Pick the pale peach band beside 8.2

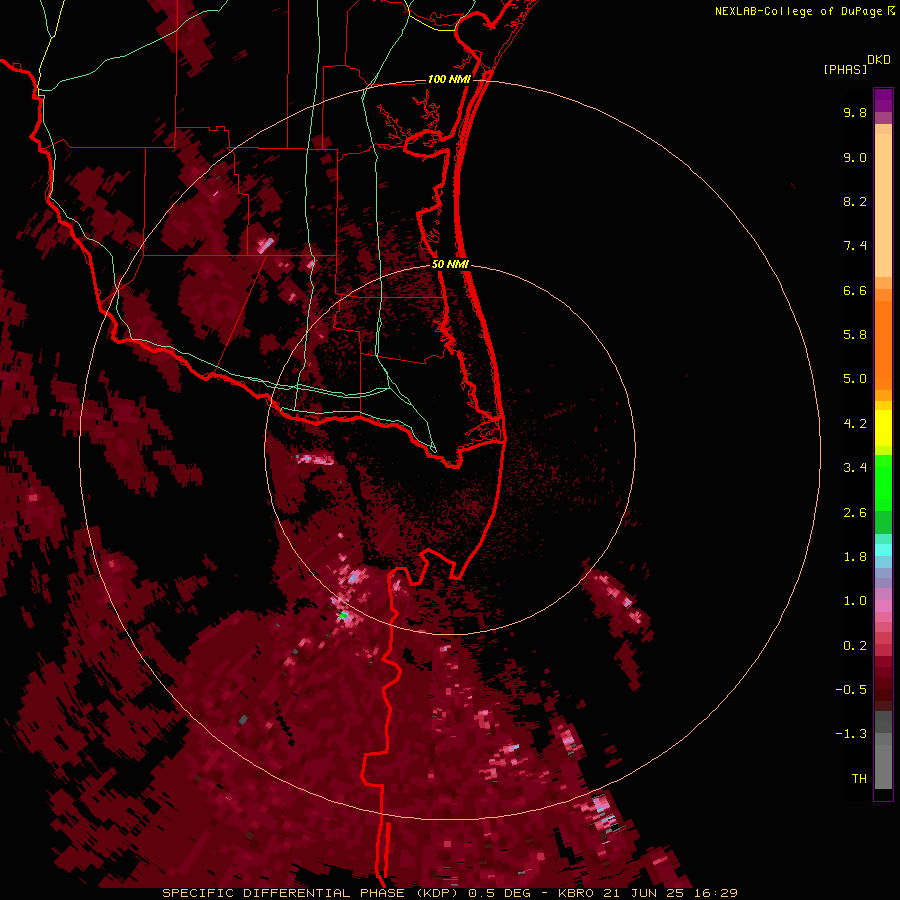click(x=883, y=205)
